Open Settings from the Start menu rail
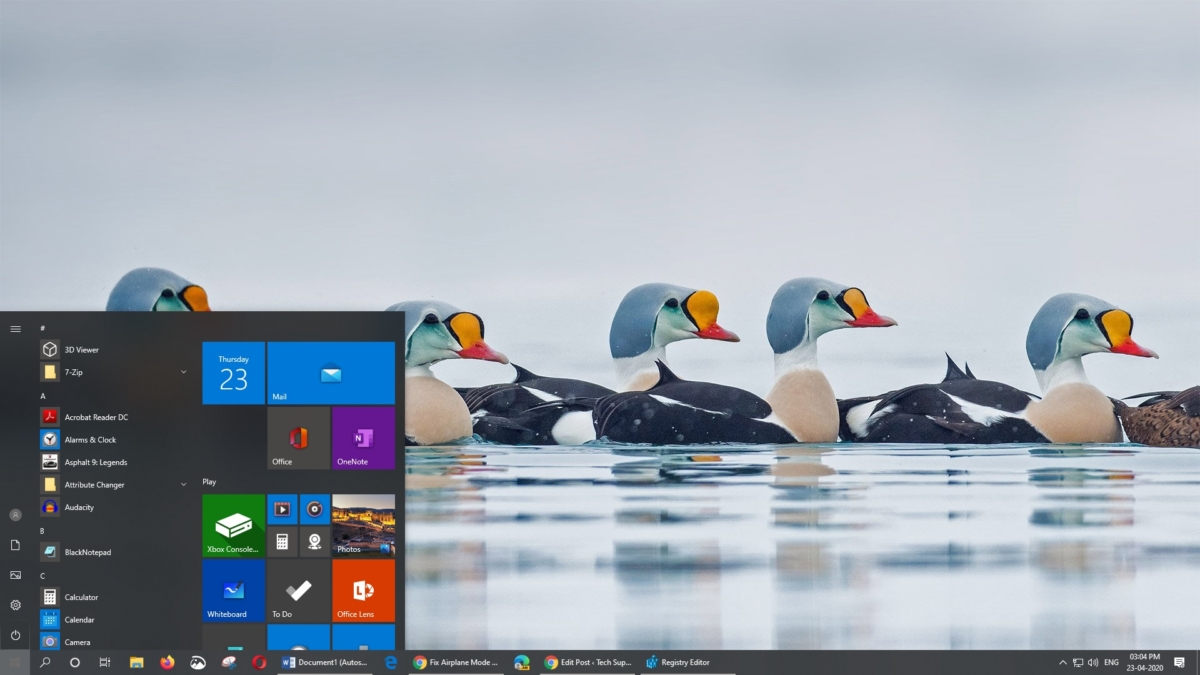1200x675 pixels. pos(15,605)
